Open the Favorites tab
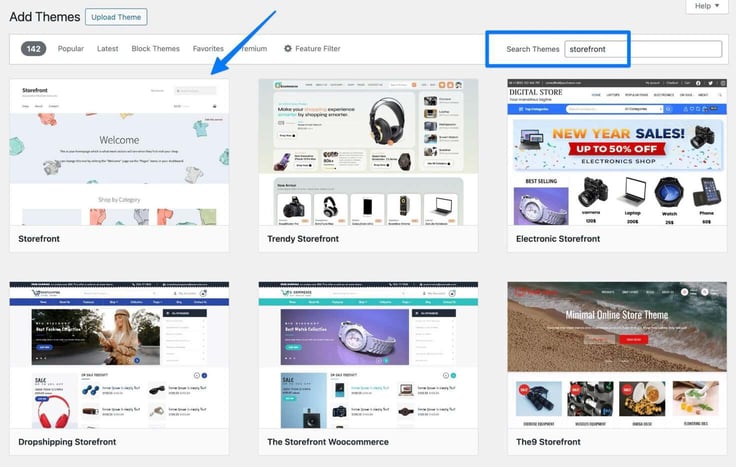This screenshot has width=736, height=467. (x=208, y=49)
